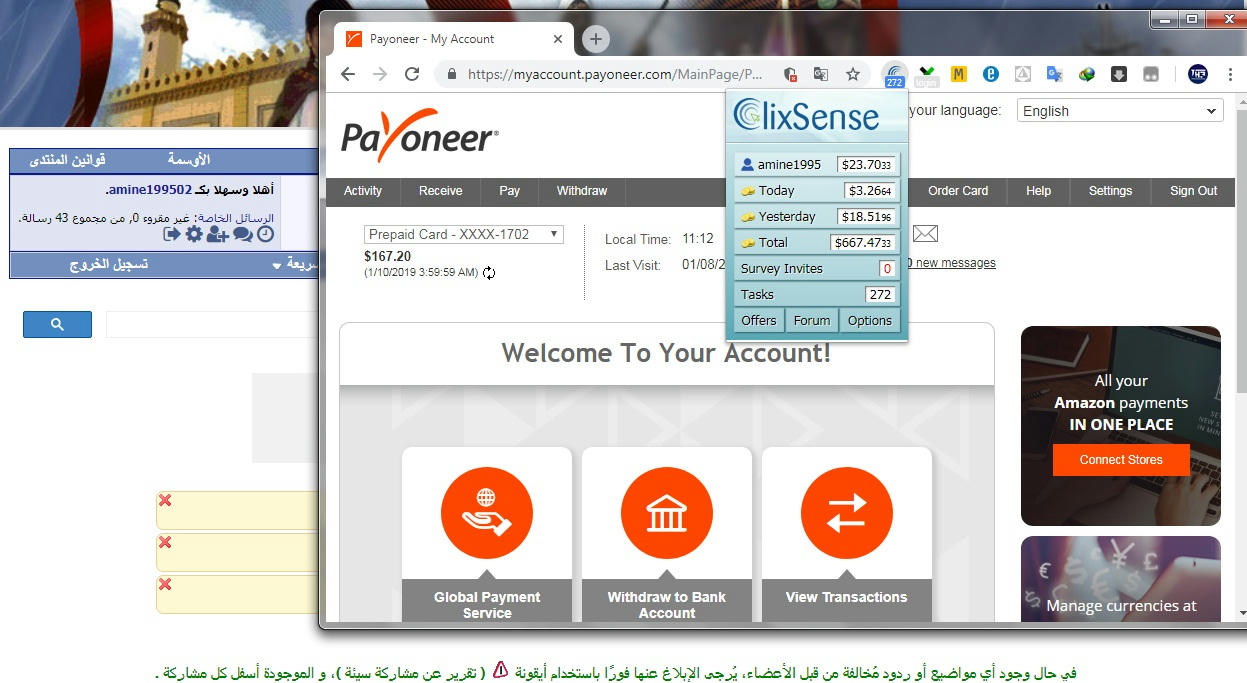Click the gray two-dot extension icon
Viewport: 1247px width, 683px height.
tap(1151, 74)
